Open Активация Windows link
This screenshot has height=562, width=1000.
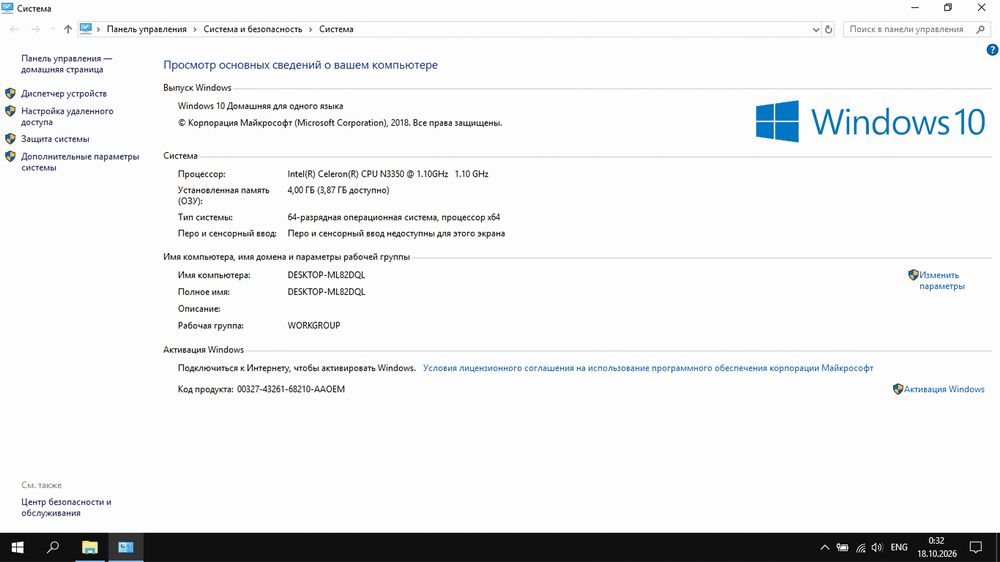point(944,389)
